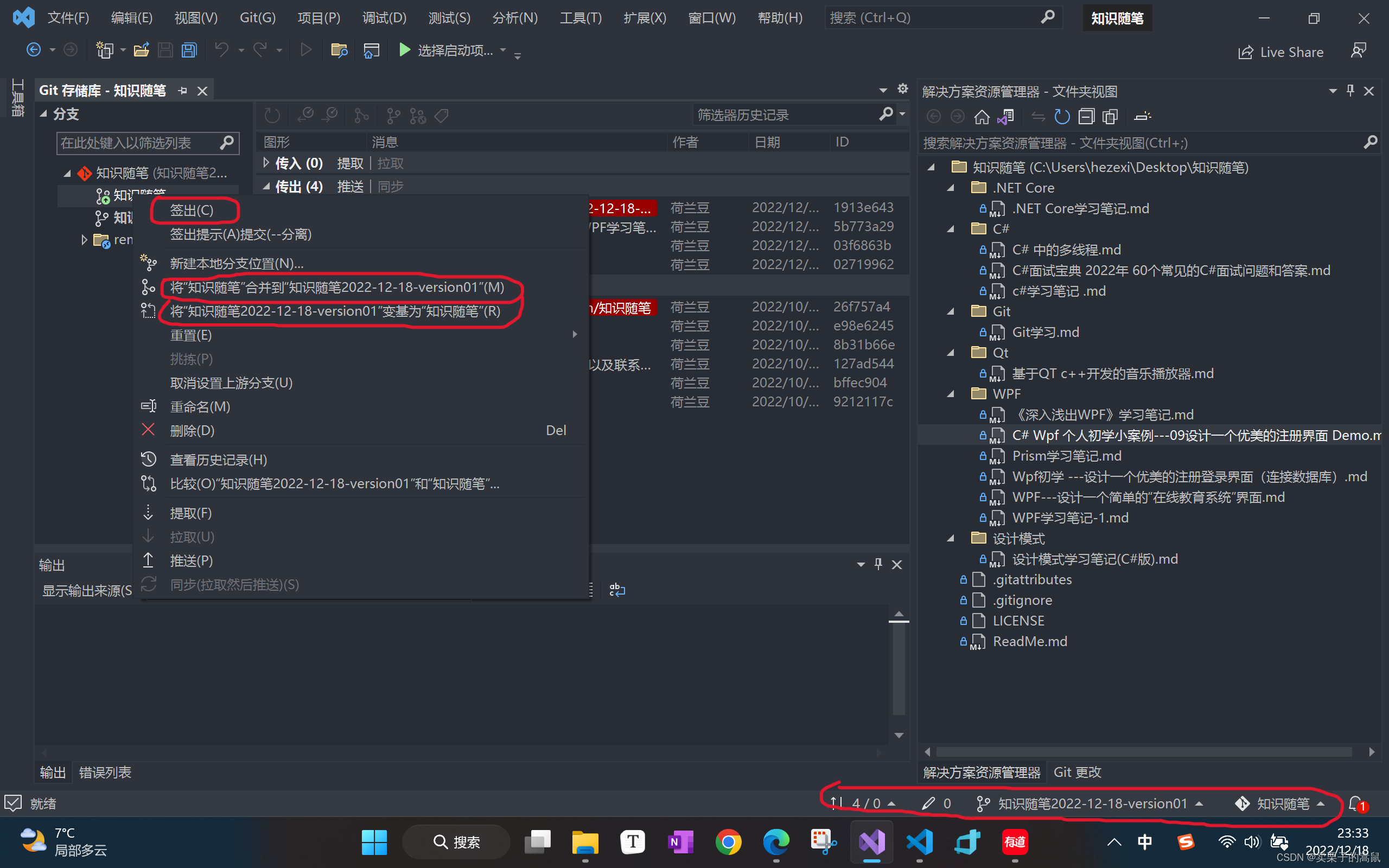The height and width of the screenshot is (868, 1389).
Task: Click the Collapse All icon in Solution Explorer
Action: [x=1086, y=117]
